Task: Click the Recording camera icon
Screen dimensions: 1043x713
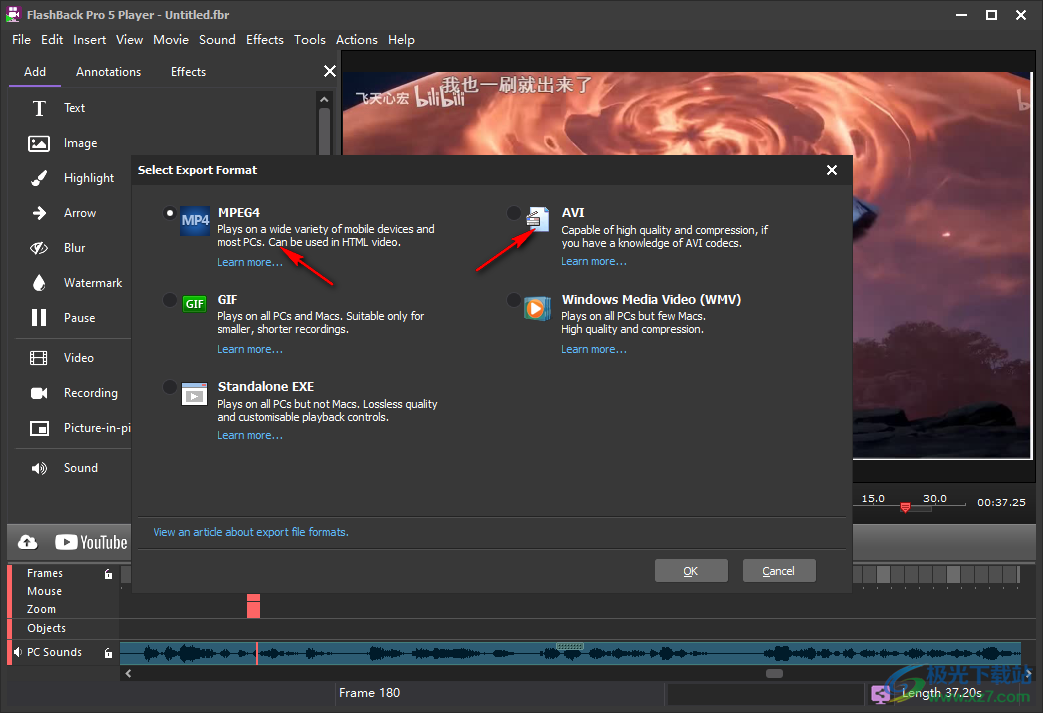Action: 39,393
